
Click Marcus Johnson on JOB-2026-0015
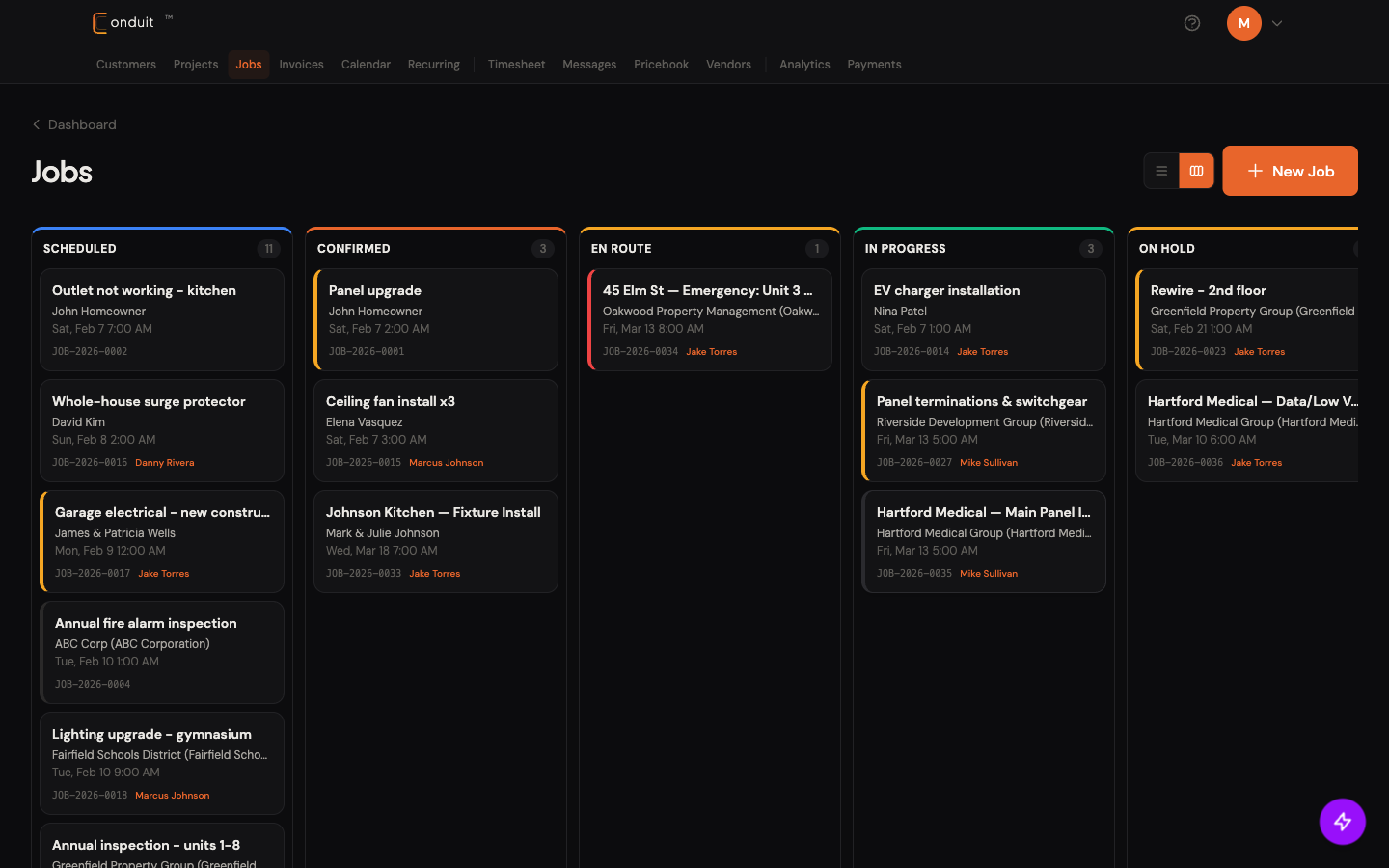pos(447,463)
